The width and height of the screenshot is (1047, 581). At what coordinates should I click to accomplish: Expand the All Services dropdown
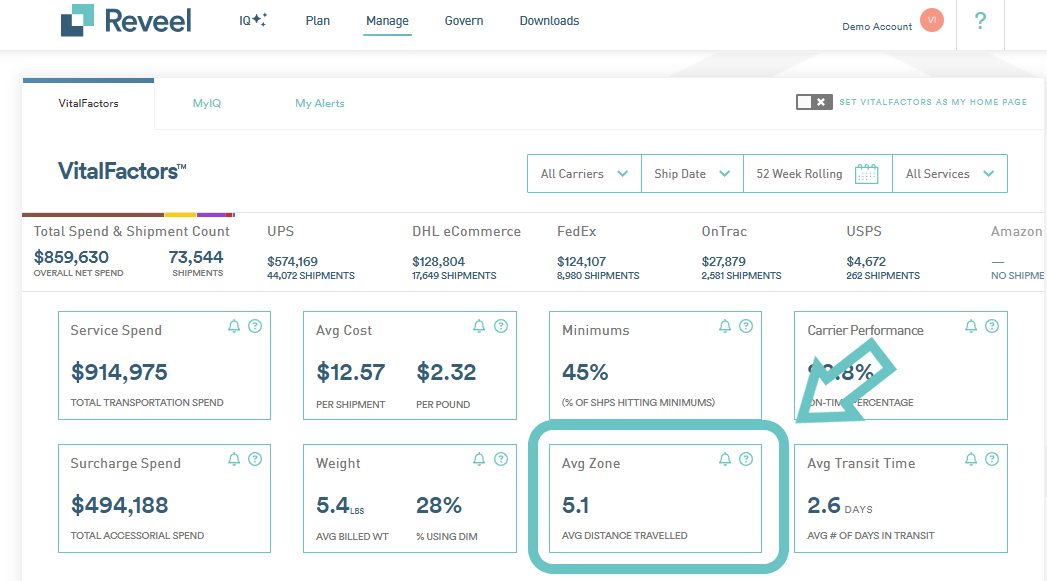coord(950,174)
